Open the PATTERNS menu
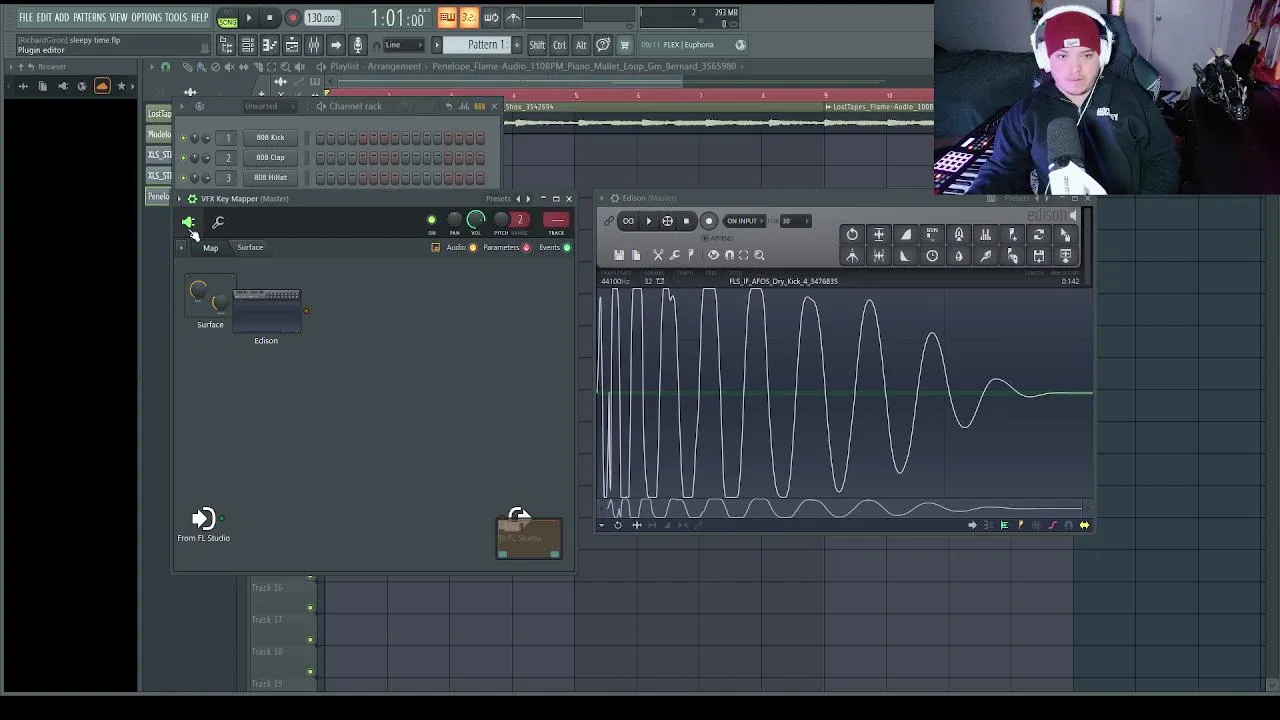Viewport: 1280px width, 720px height. [x=89, y=18]
